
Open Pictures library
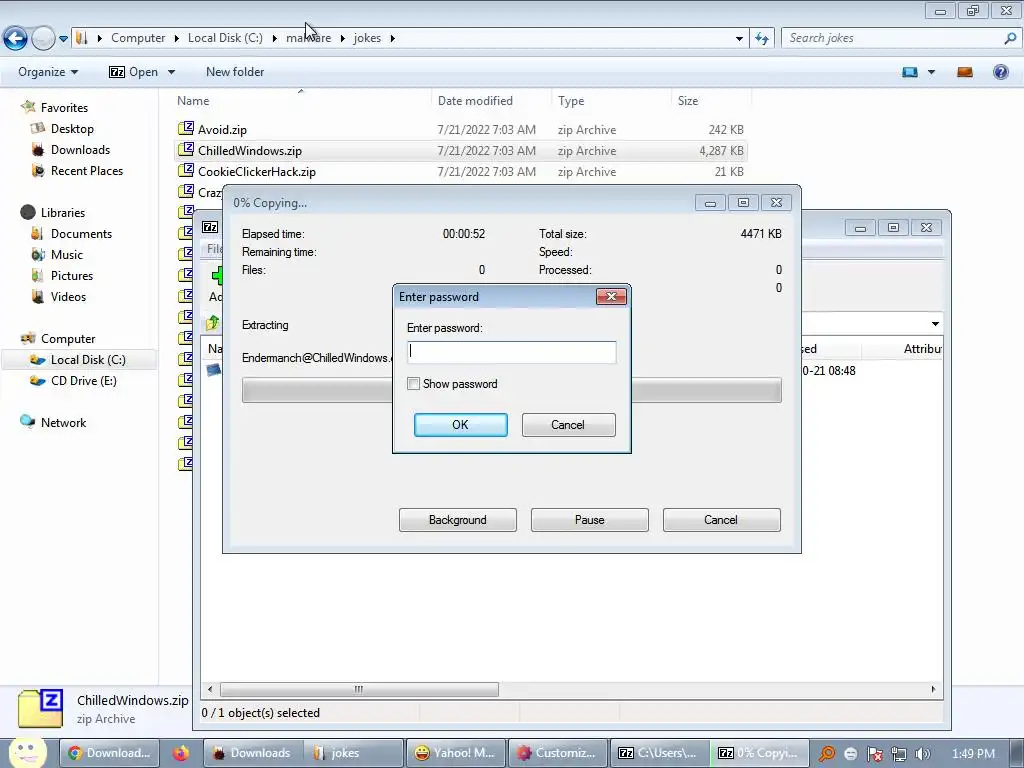(72, 275)
